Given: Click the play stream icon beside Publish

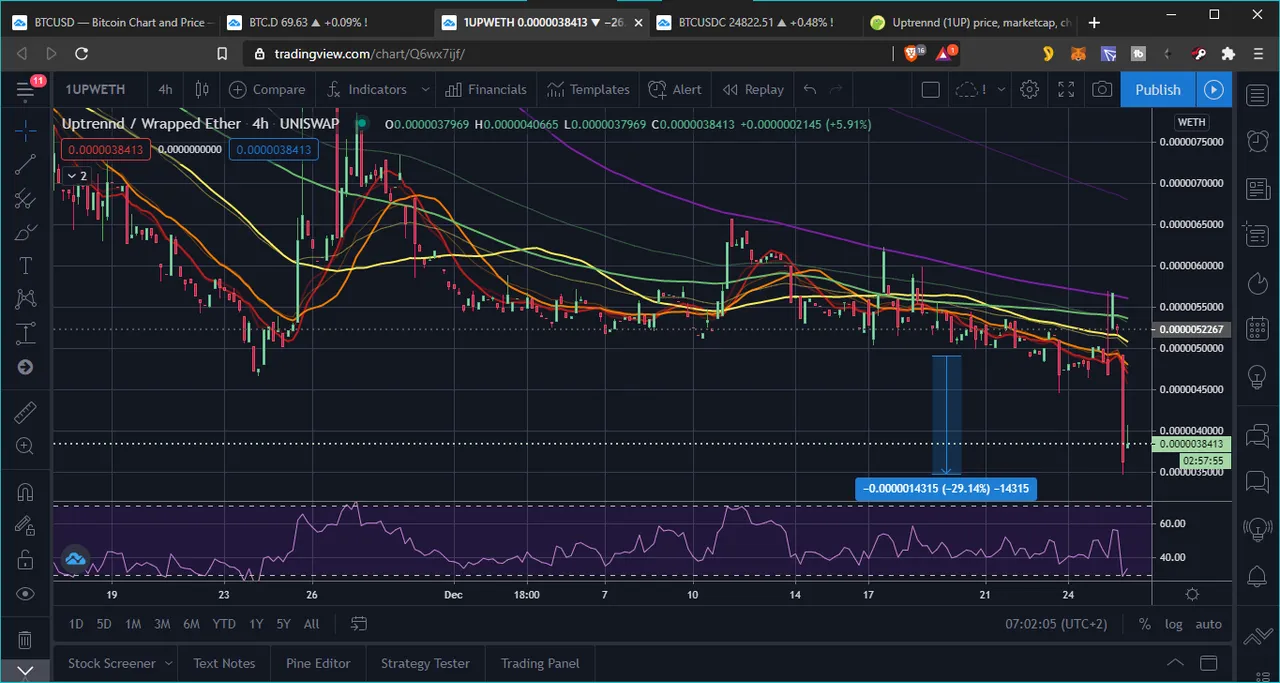Looking at the screenshot, I should click(x=1213, y=90).
